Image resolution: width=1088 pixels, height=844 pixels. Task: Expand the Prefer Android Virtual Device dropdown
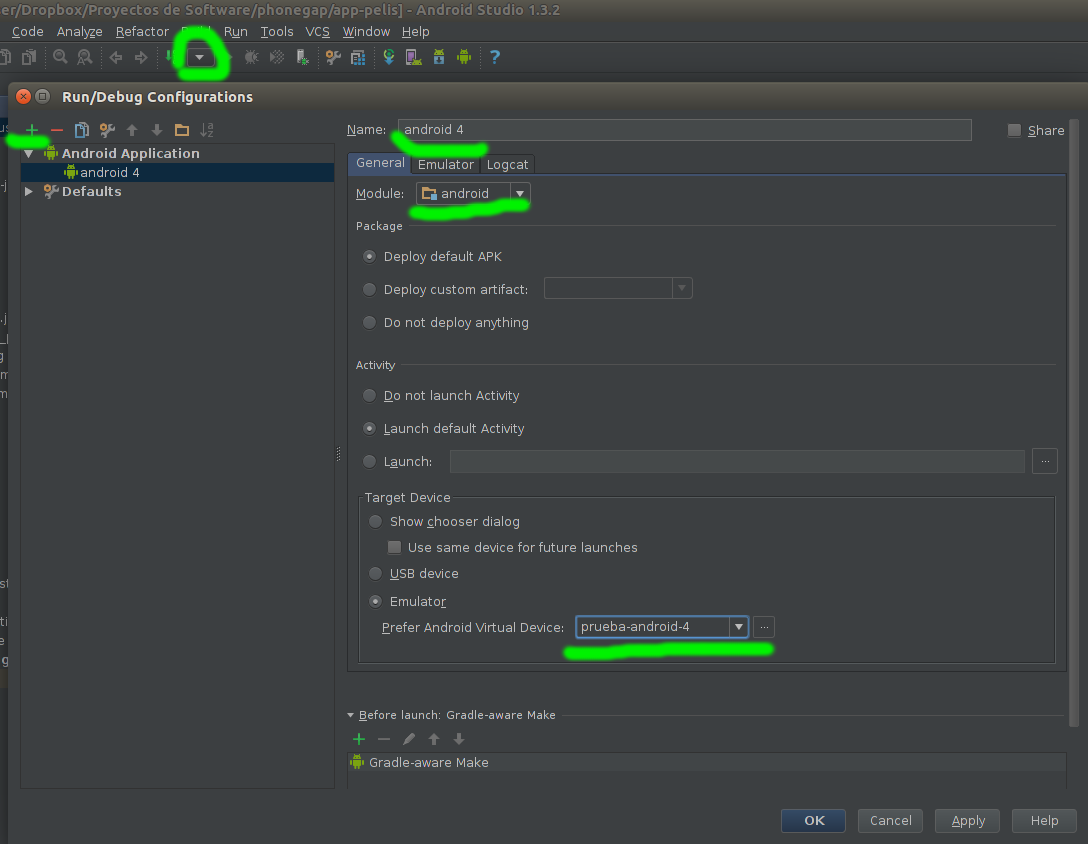[738, 627]
